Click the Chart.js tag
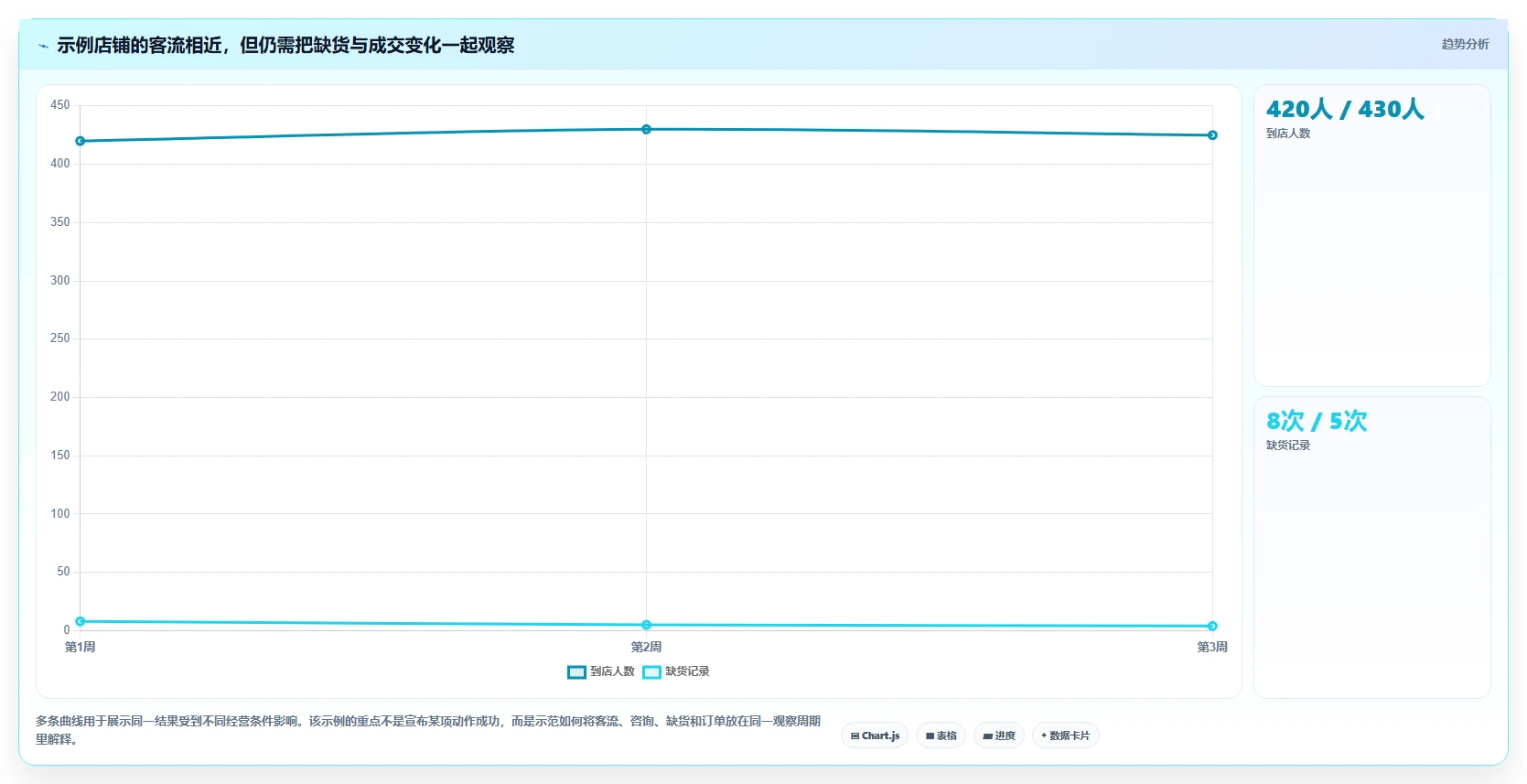The width and height of the screenshot is (1527, 784). point(875,736)
